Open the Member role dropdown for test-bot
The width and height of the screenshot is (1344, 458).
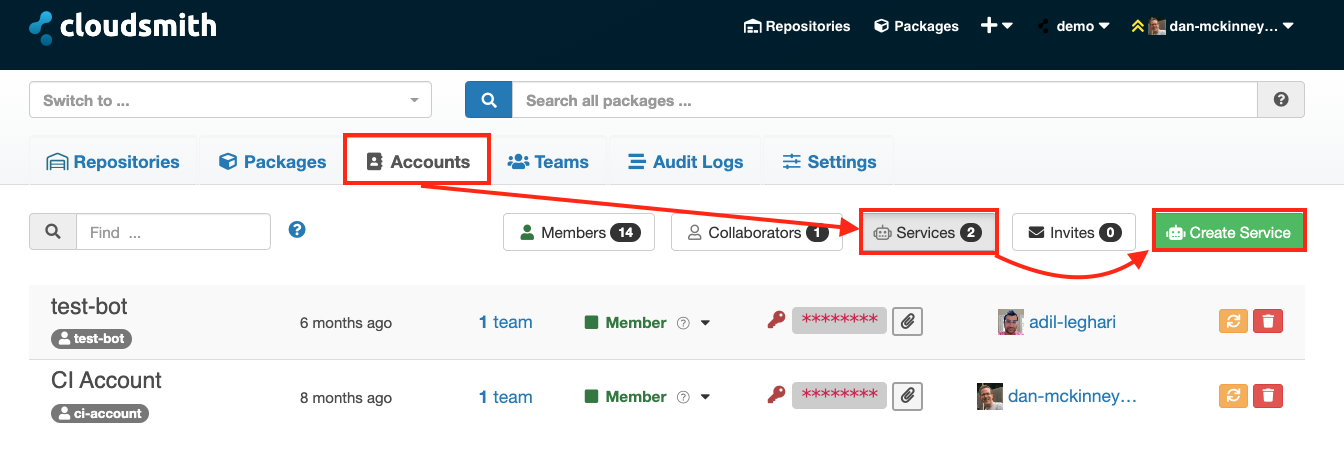[647, 322]
